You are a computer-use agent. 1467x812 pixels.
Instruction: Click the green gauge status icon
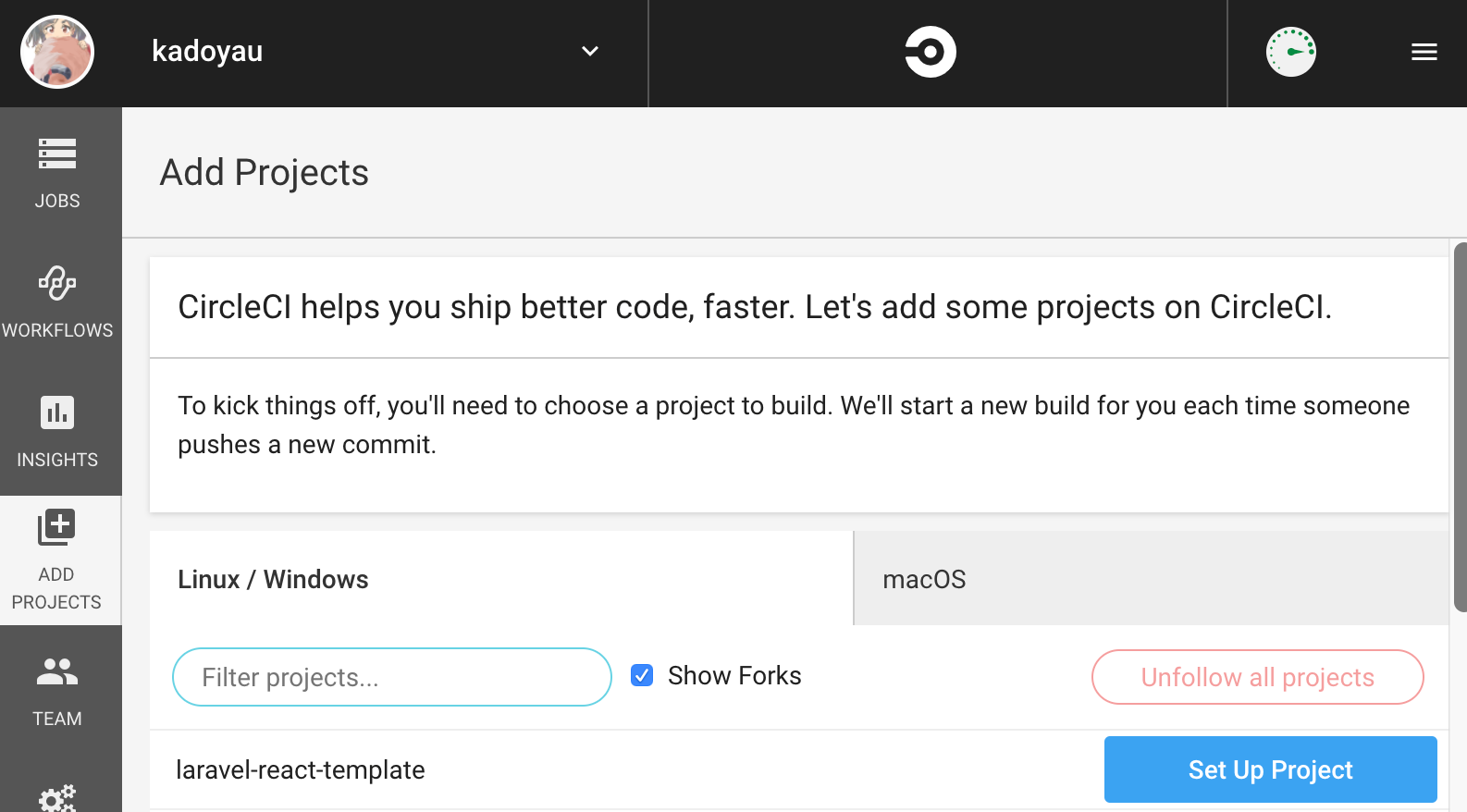point(1290,52)
